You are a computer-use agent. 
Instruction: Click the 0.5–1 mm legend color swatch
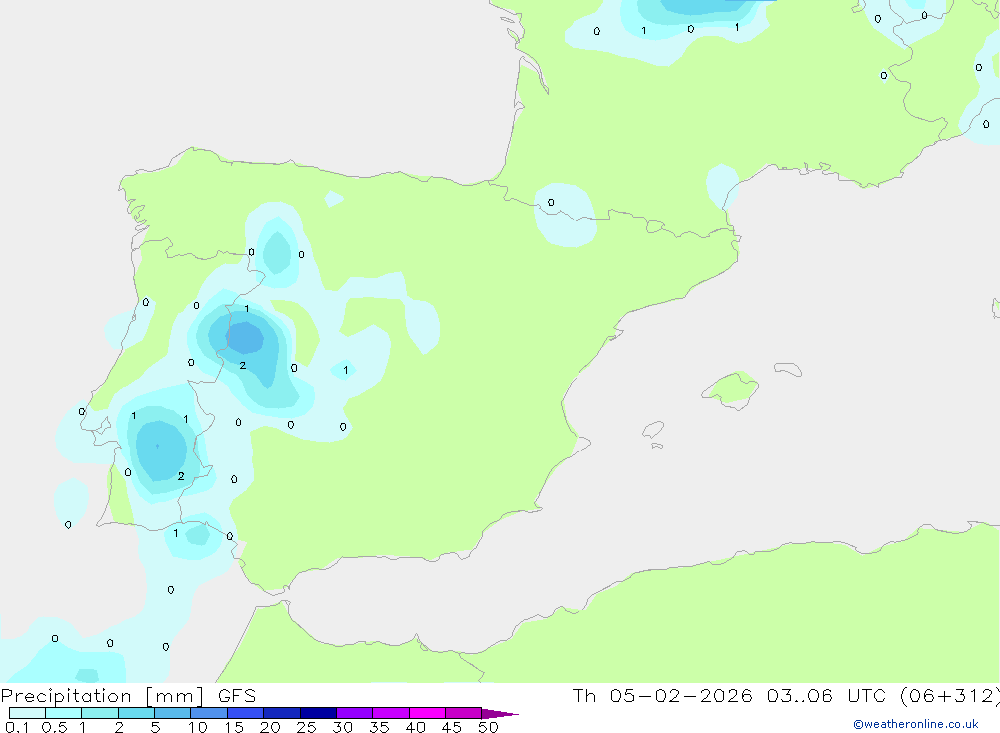(x=64, y=713)
